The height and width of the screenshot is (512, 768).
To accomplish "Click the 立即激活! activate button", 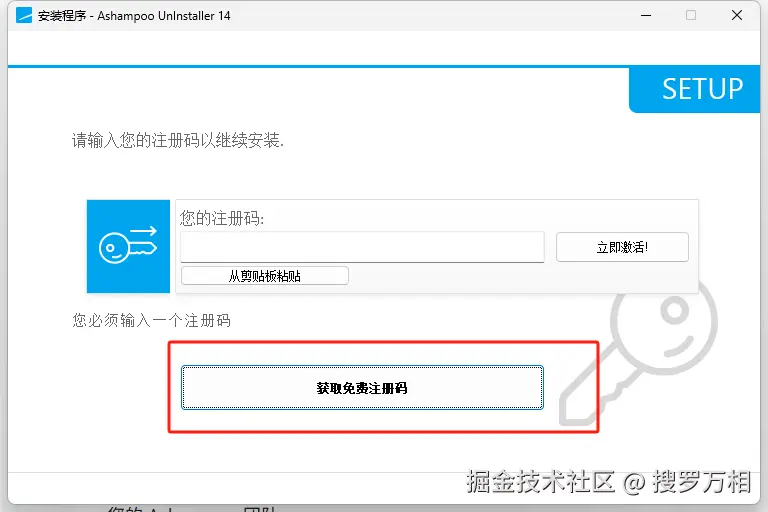I will pos(622,247).
